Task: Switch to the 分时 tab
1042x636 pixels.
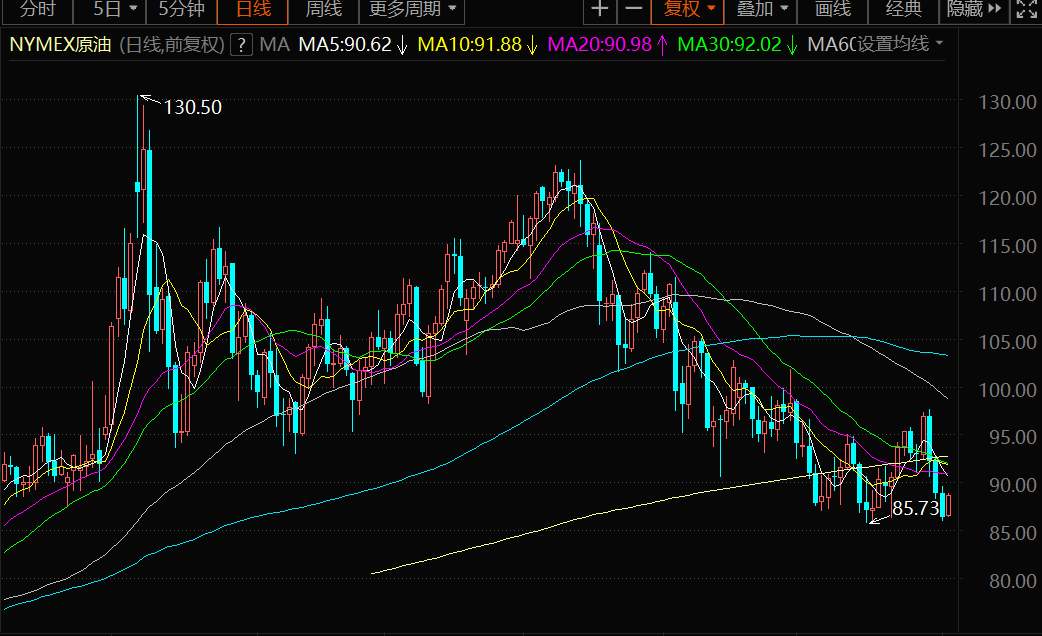Action: [x=37, y=9]
